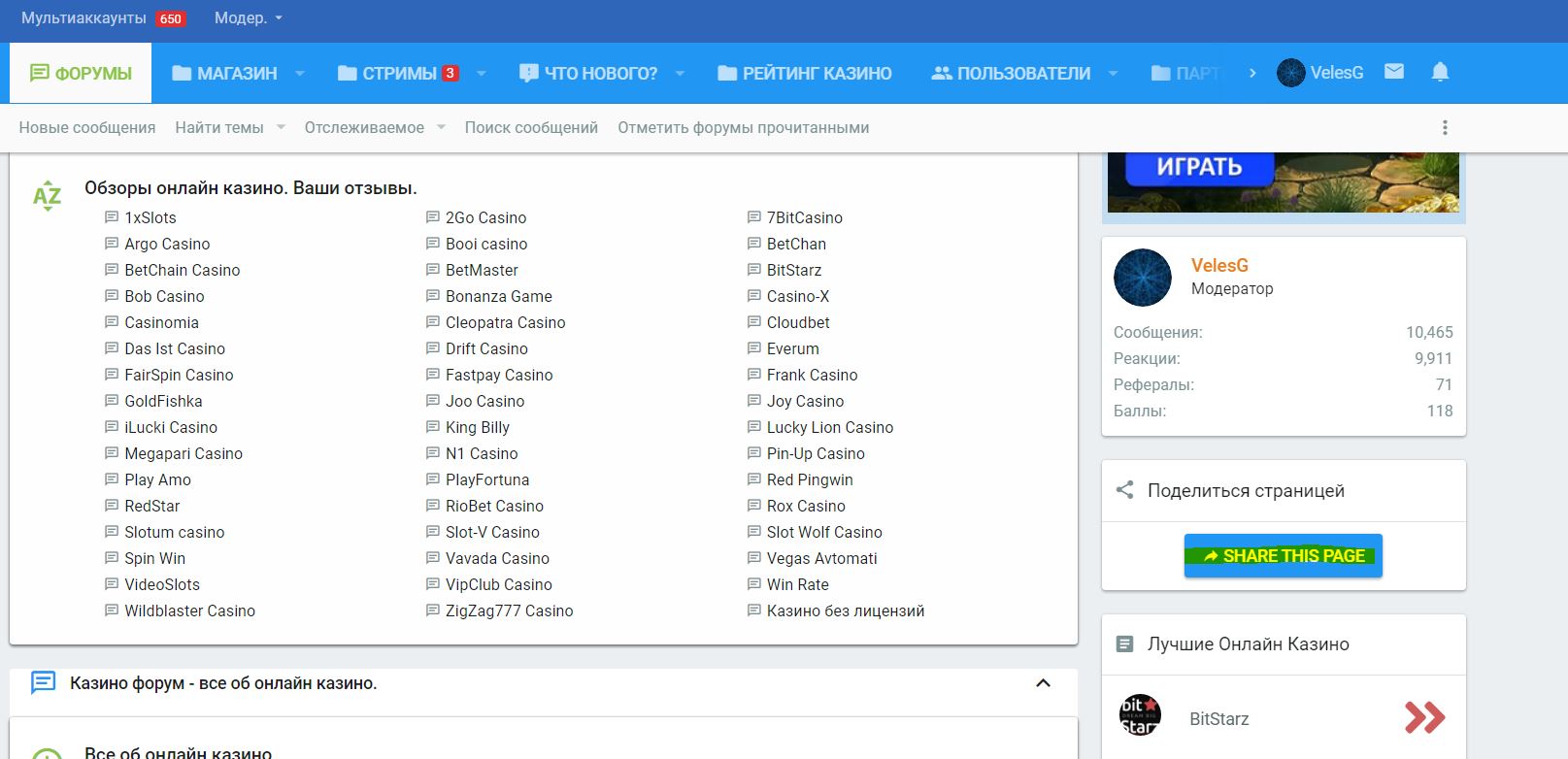Click the forum icon beside 1xSlots
The width and height of the screenshot is (1568, 759).
click(x=112, y=217)
